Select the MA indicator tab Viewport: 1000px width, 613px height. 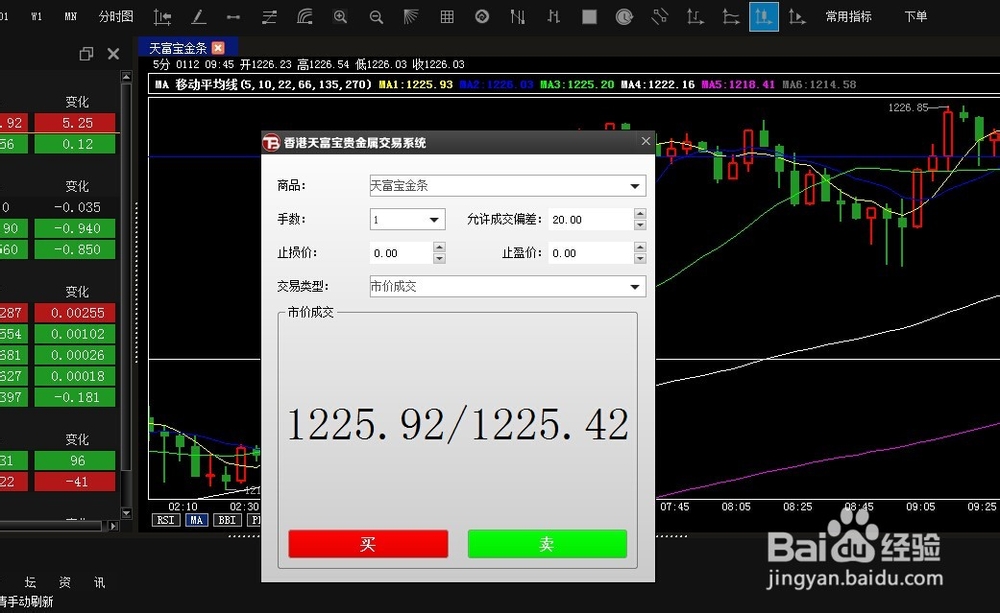pyautogui.click(x=196, y=520)
